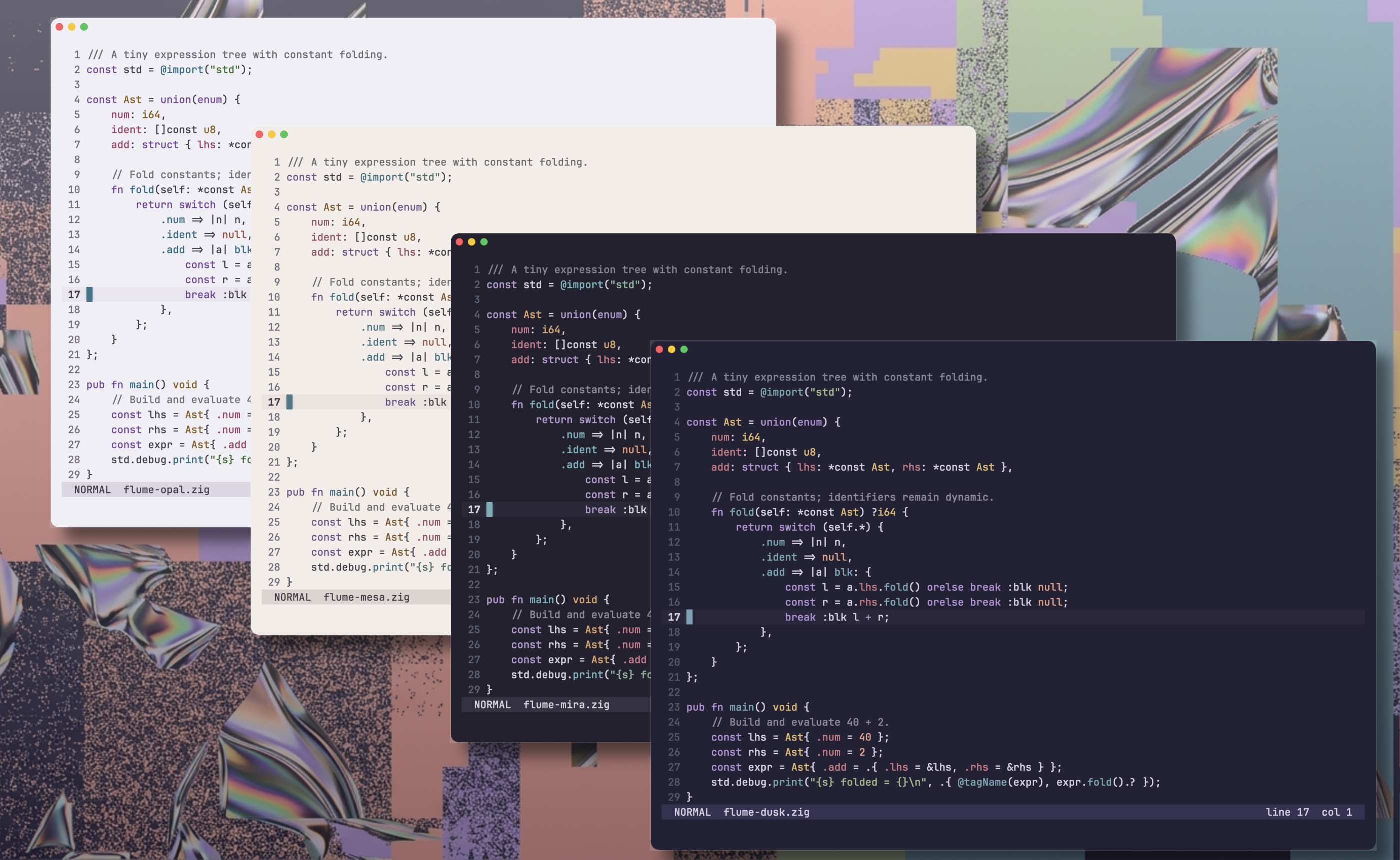1400x860 pixels.
Task: Click the "?i64" return type in flume-dusk.zig
Action: (x=883, y=512)
